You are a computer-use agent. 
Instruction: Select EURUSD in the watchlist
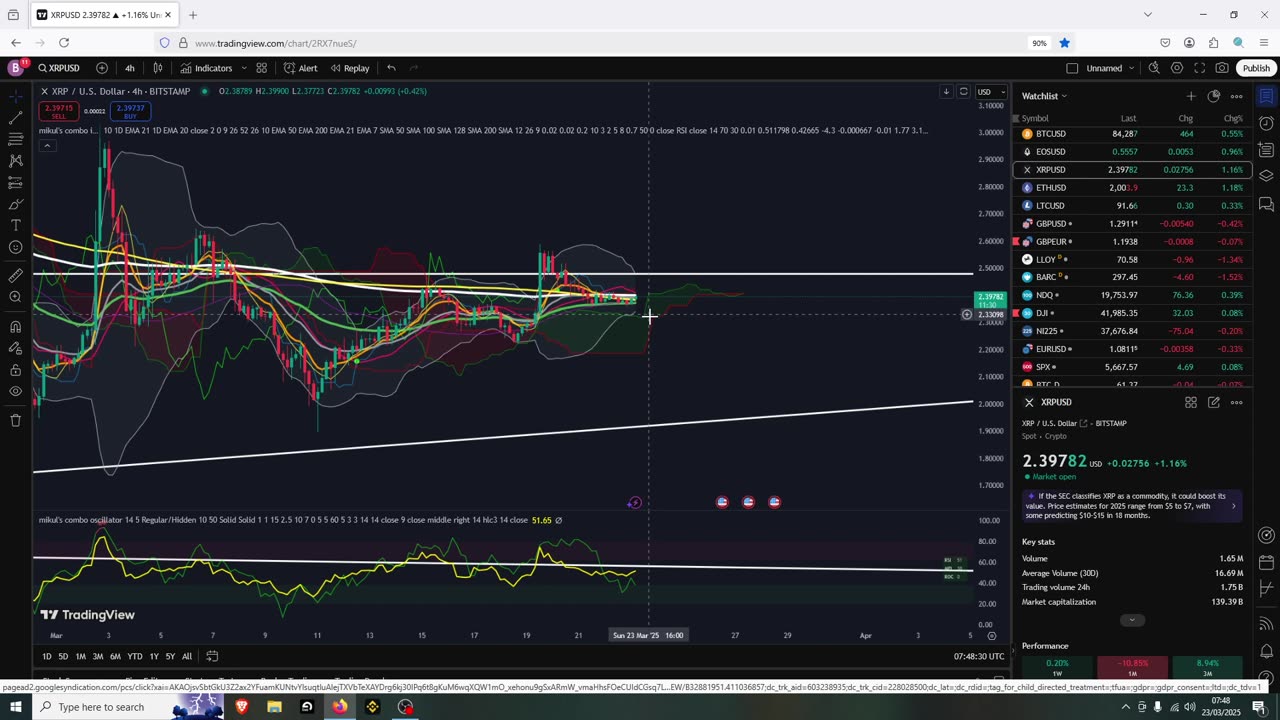coord(1132,349)
